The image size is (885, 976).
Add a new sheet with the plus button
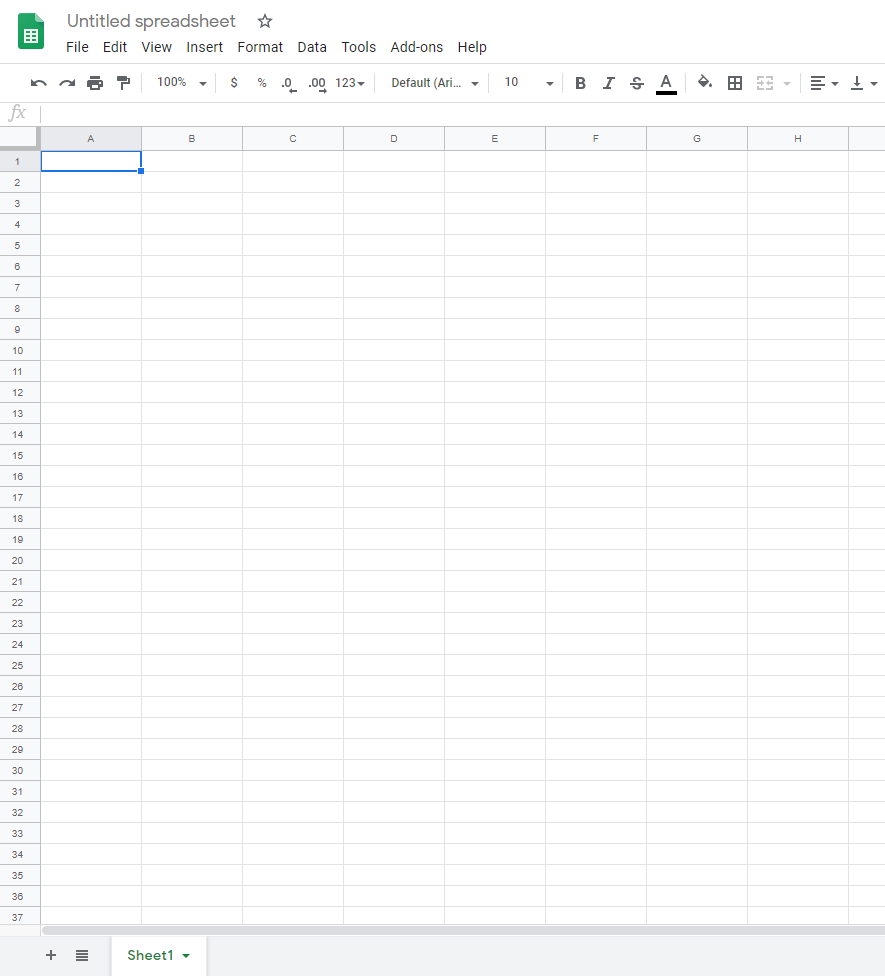(50, 955)
